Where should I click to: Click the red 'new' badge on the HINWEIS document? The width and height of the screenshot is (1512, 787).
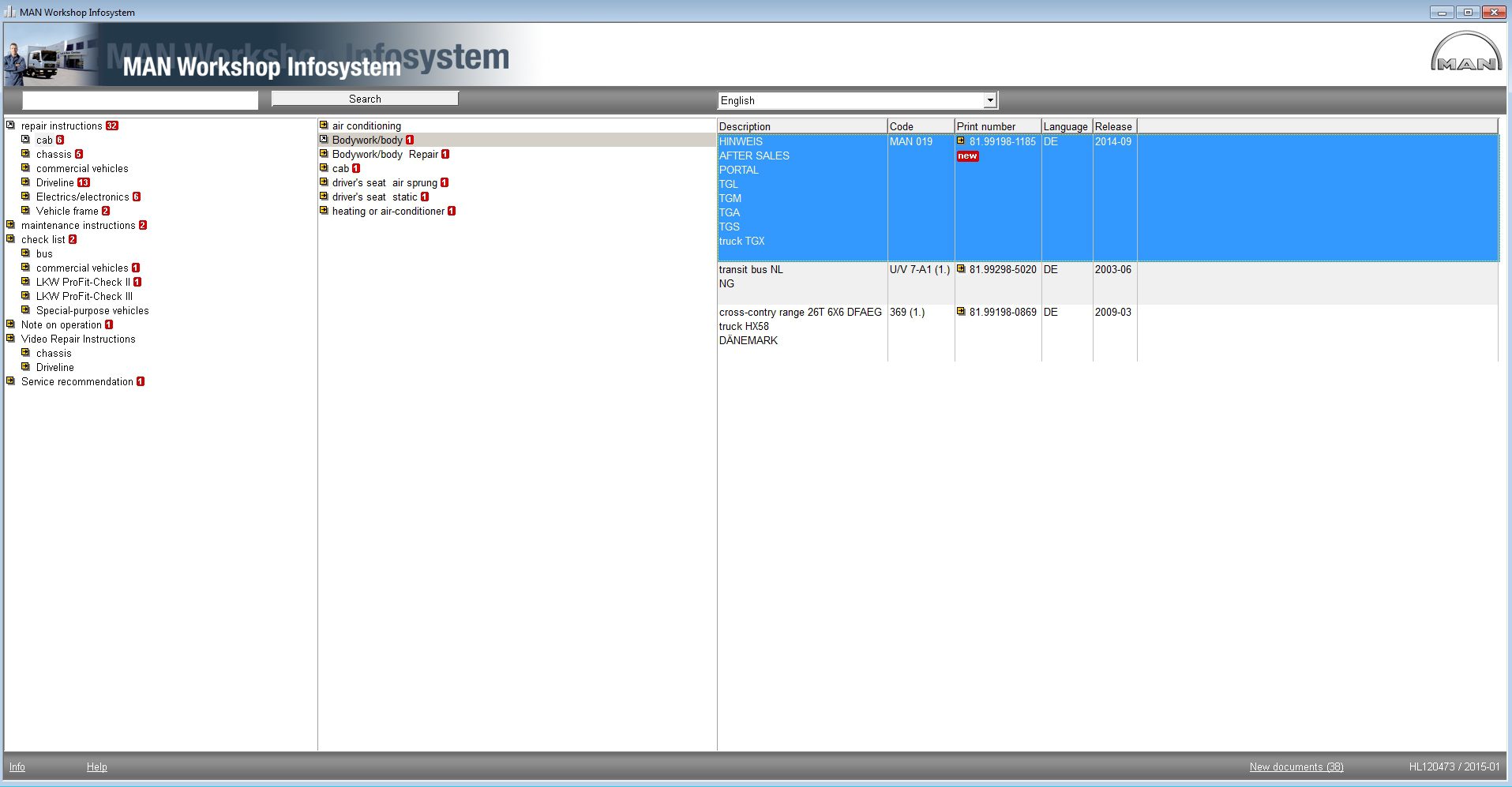pyautogui.click(x=968, y=156)
